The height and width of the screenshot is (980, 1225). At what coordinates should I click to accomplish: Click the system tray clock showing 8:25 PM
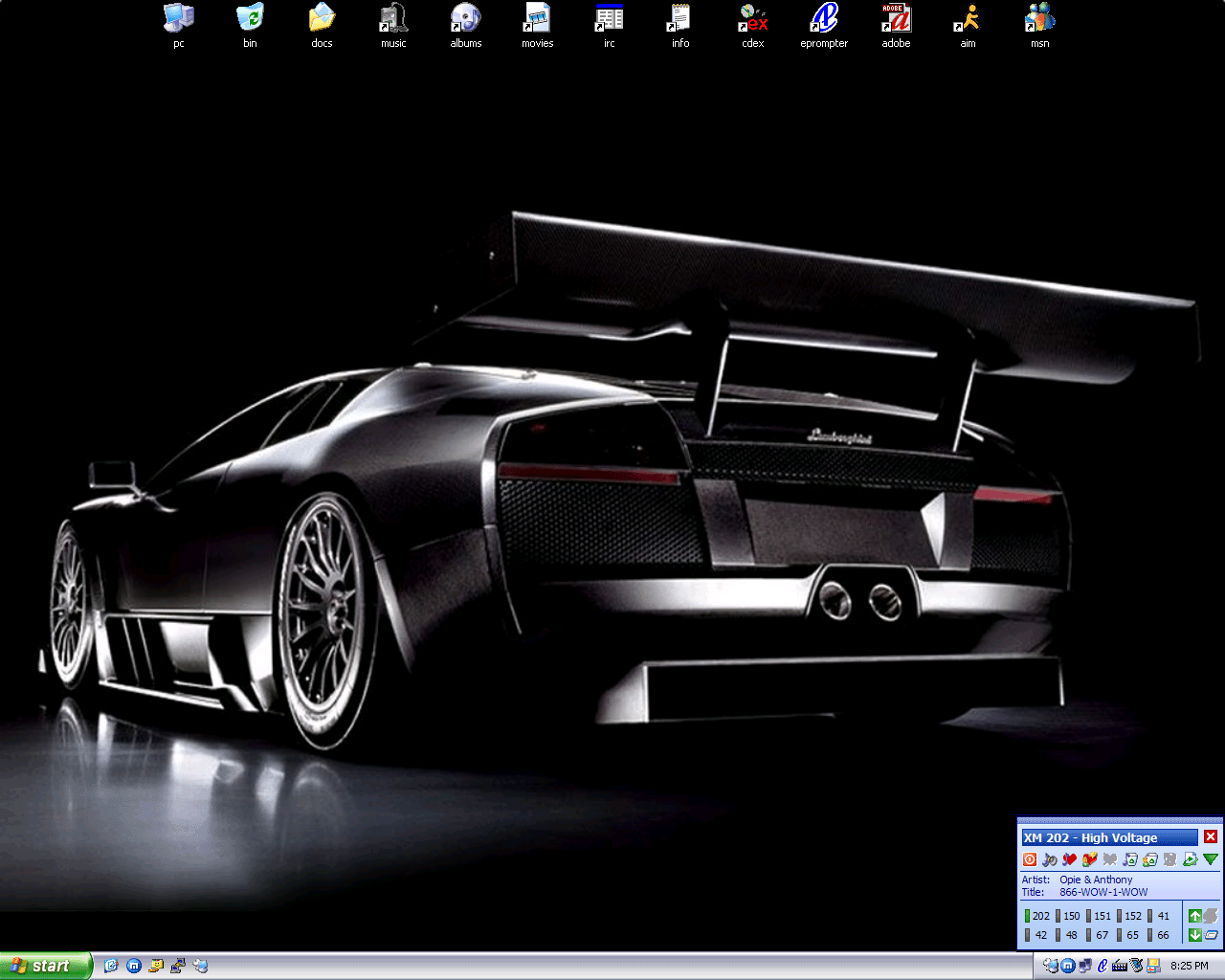tap(1190, 966)
